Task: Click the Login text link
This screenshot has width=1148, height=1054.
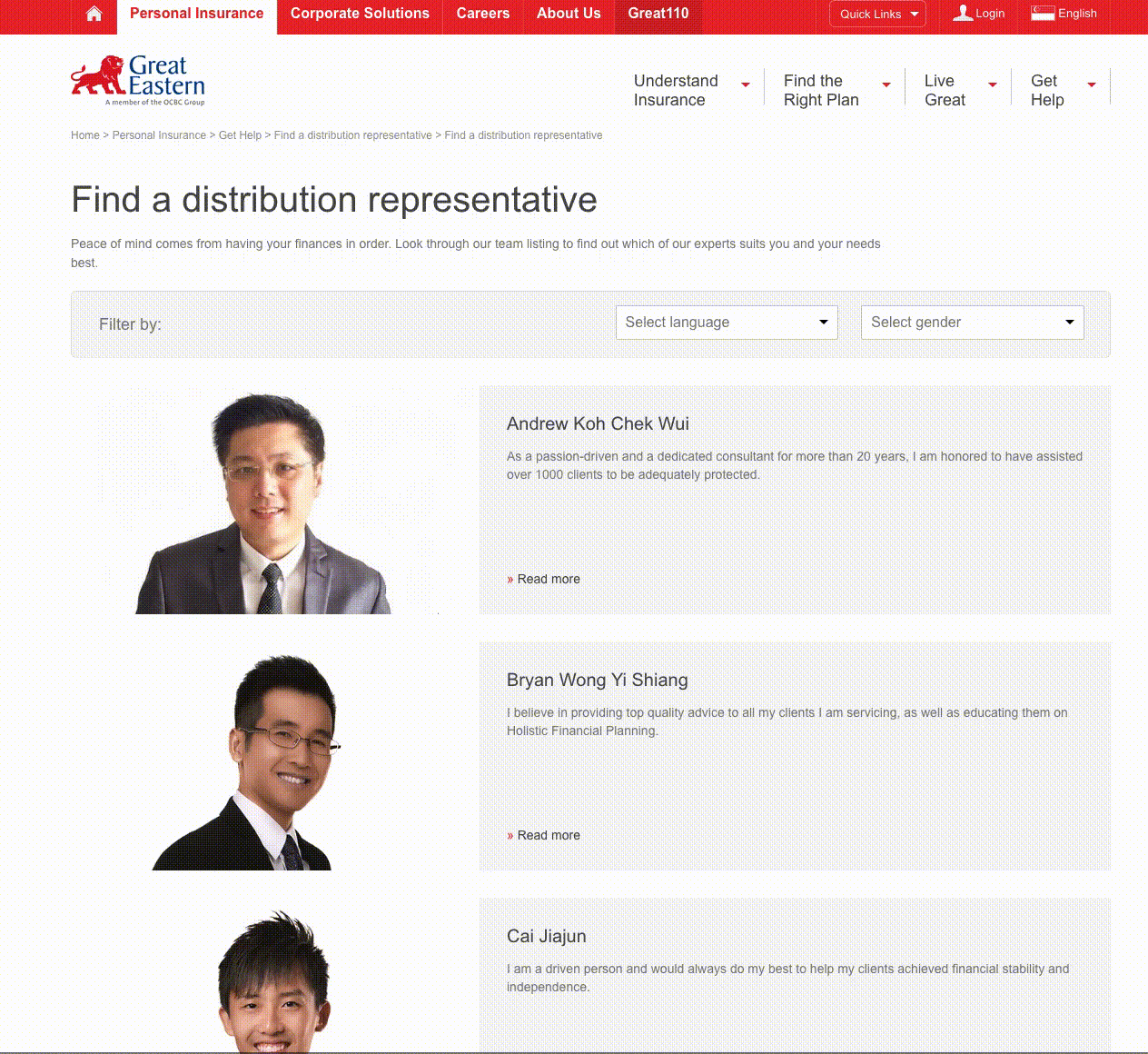Action: pos(990,14)
